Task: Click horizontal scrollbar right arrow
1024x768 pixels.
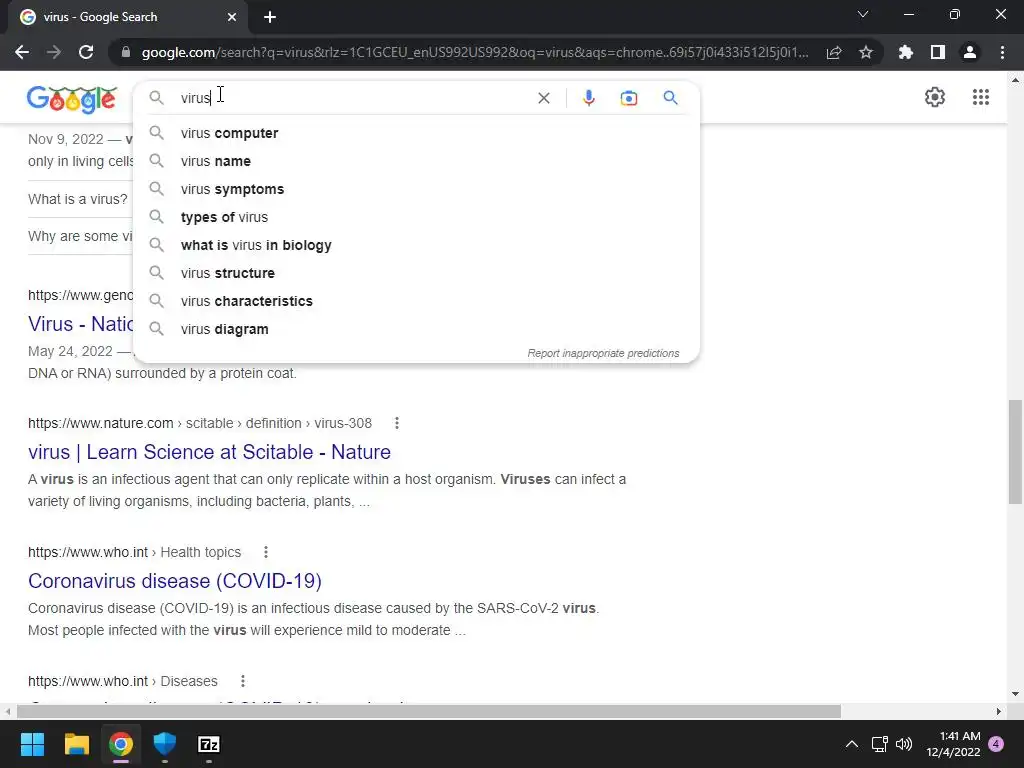Action: [x=999, y=711]
